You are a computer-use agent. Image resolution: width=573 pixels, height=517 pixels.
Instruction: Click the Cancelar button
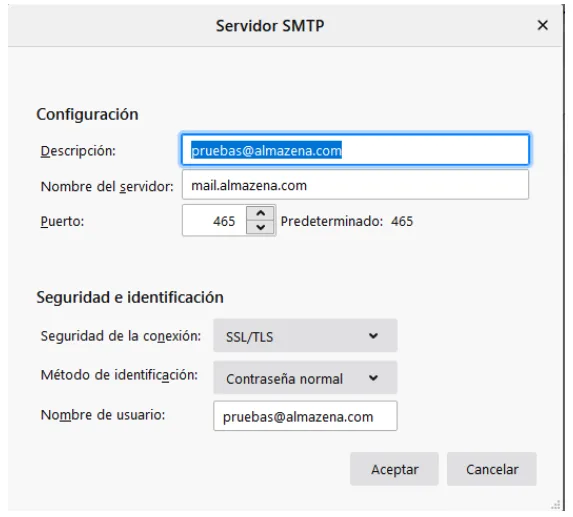(x=492, y=469)
